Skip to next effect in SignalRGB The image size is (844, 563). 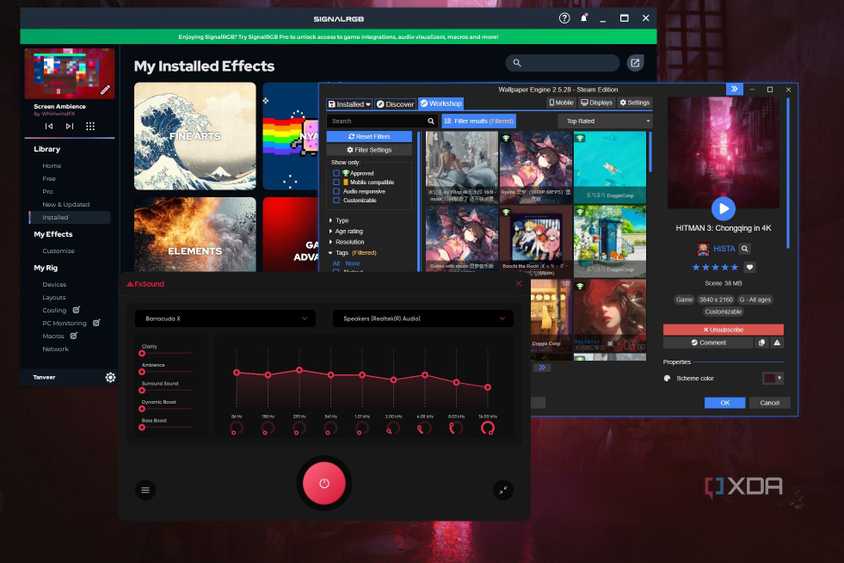(x=69, y=126)
